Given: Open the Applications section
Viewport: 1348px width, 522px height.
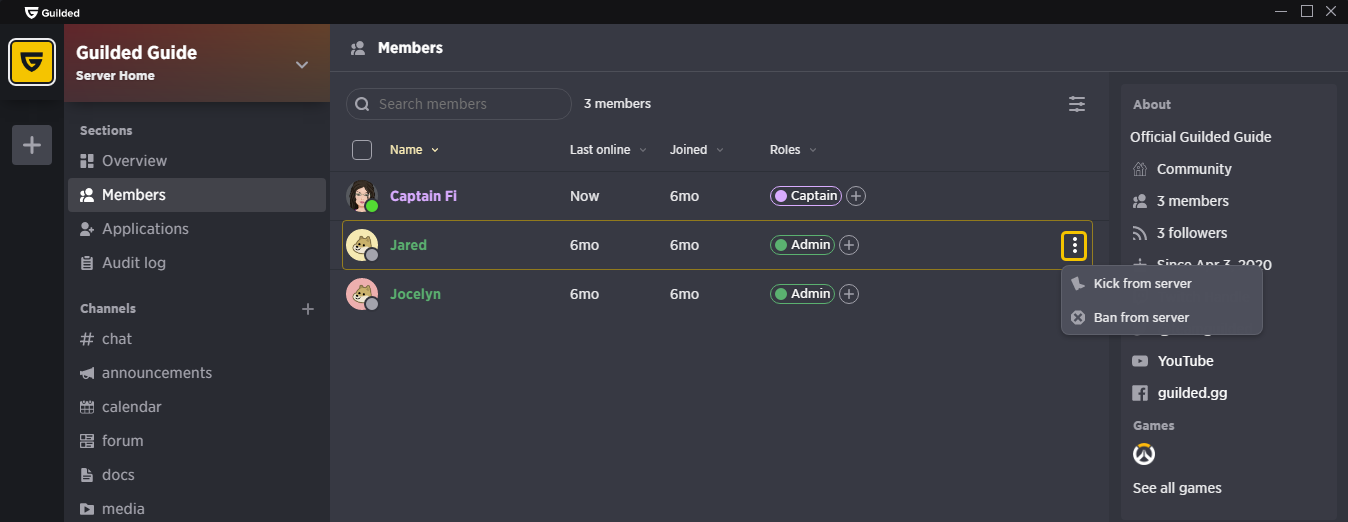Looking at the screenshot, I should (197, 229).
